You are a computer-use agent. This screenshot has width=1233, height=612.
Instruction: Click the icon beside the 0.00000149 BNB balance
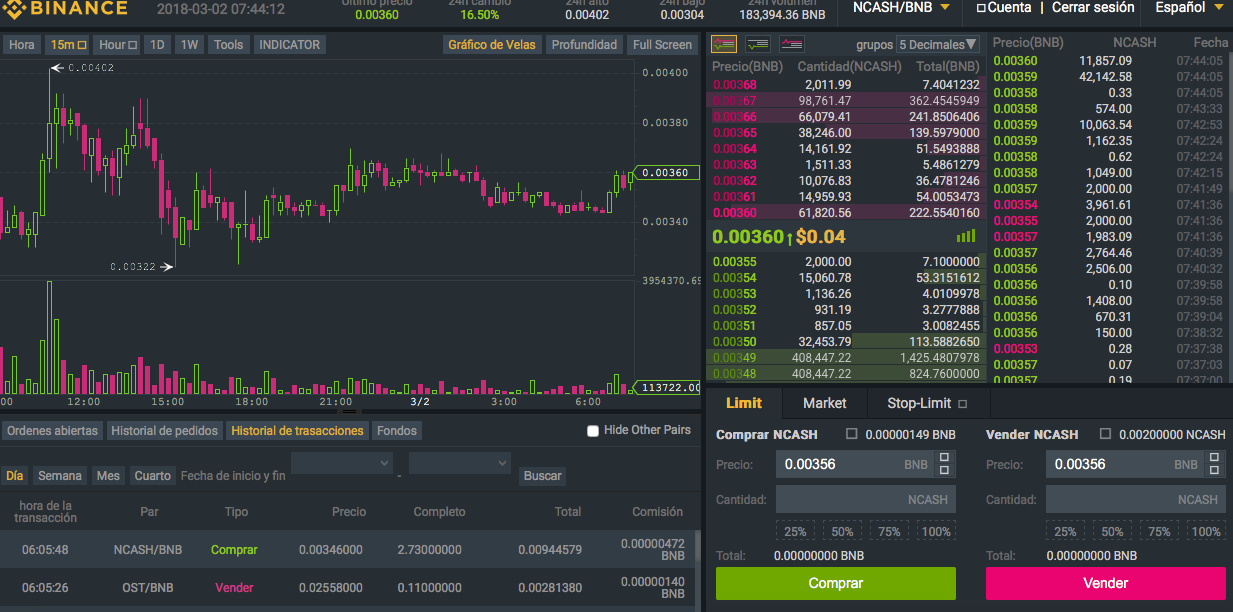[852, 434]
